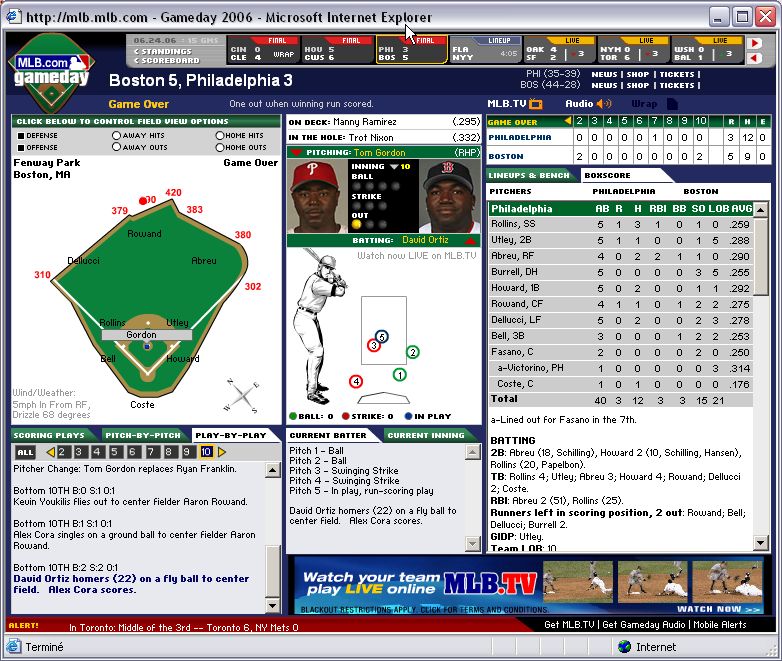Click the MLB.TV television icon
This screenshot has height=661, width=782.
(x=536, y=104)
